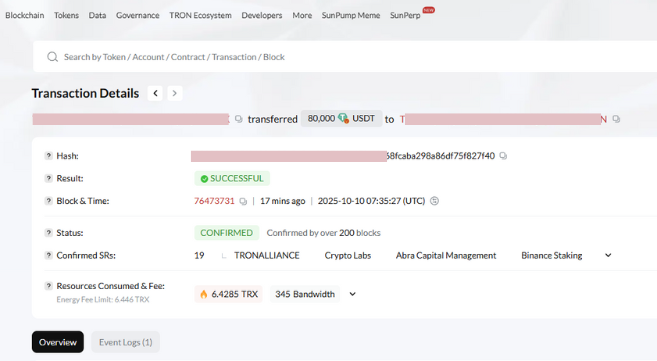
Task: Click help icon beside Hash
Action: coord(49,156)
